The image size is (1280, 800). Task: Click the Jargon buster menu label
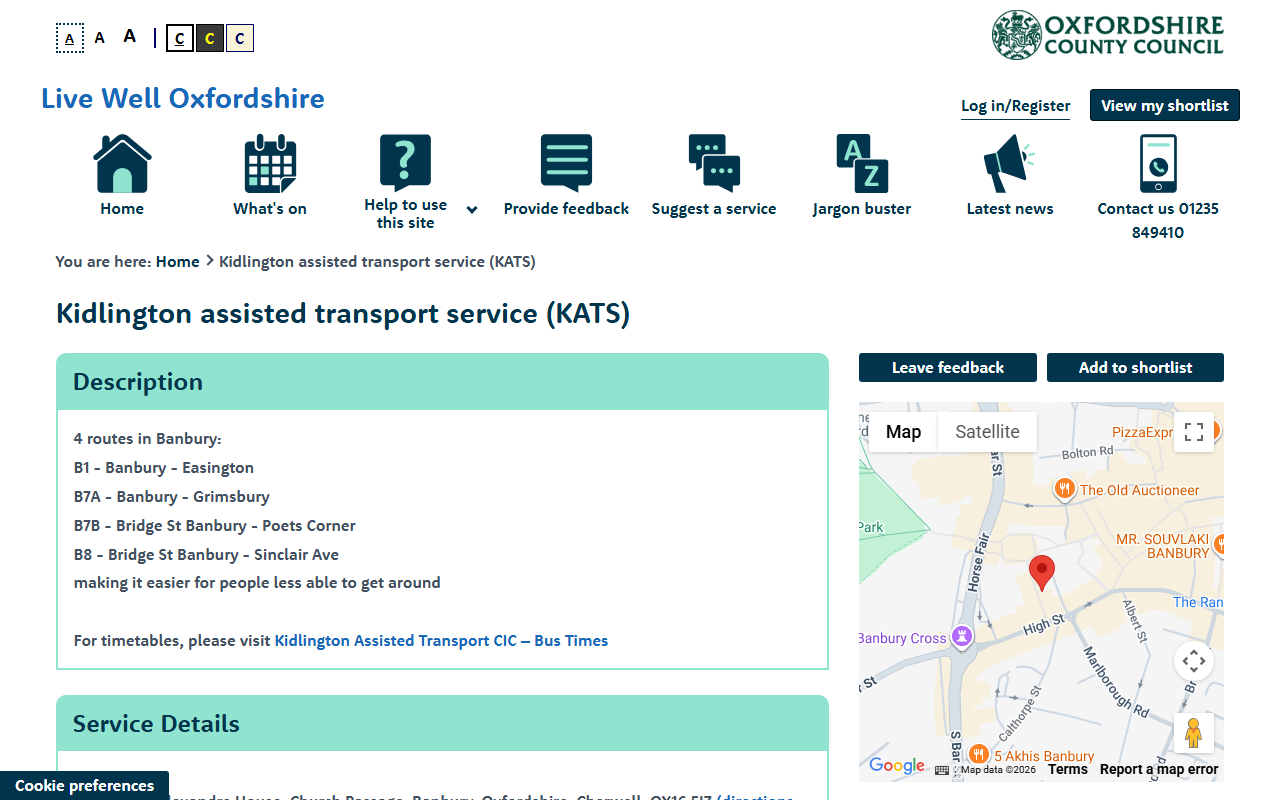coord(862,209)
